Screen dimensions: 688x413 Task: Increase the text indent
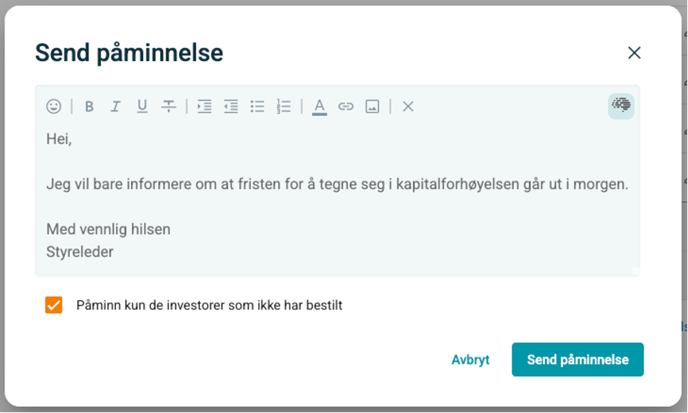coord(205,106)
